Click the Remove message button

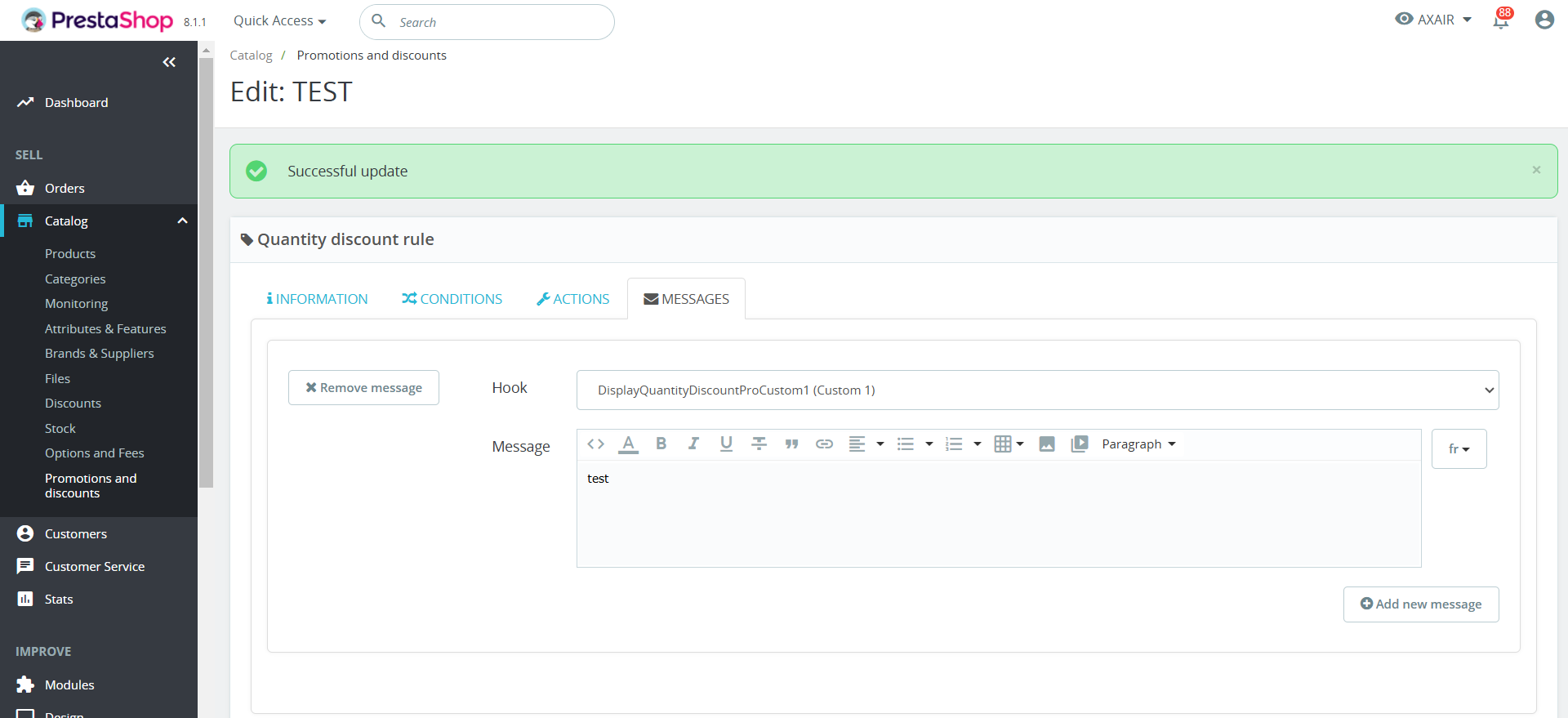(363, 388)
